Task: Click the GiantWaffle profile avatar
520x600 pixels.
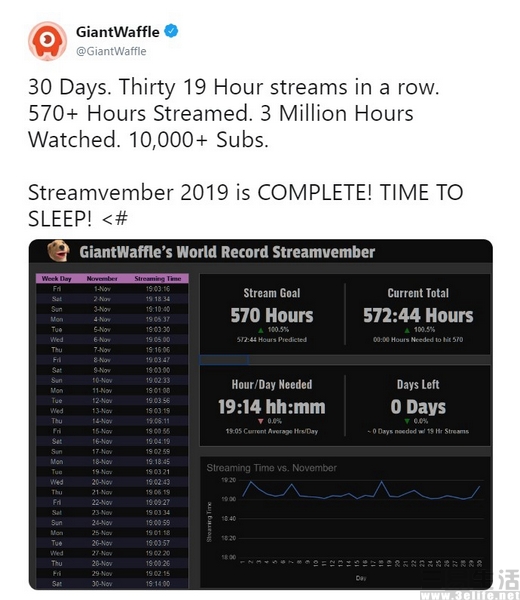Action: coord(47,41)
